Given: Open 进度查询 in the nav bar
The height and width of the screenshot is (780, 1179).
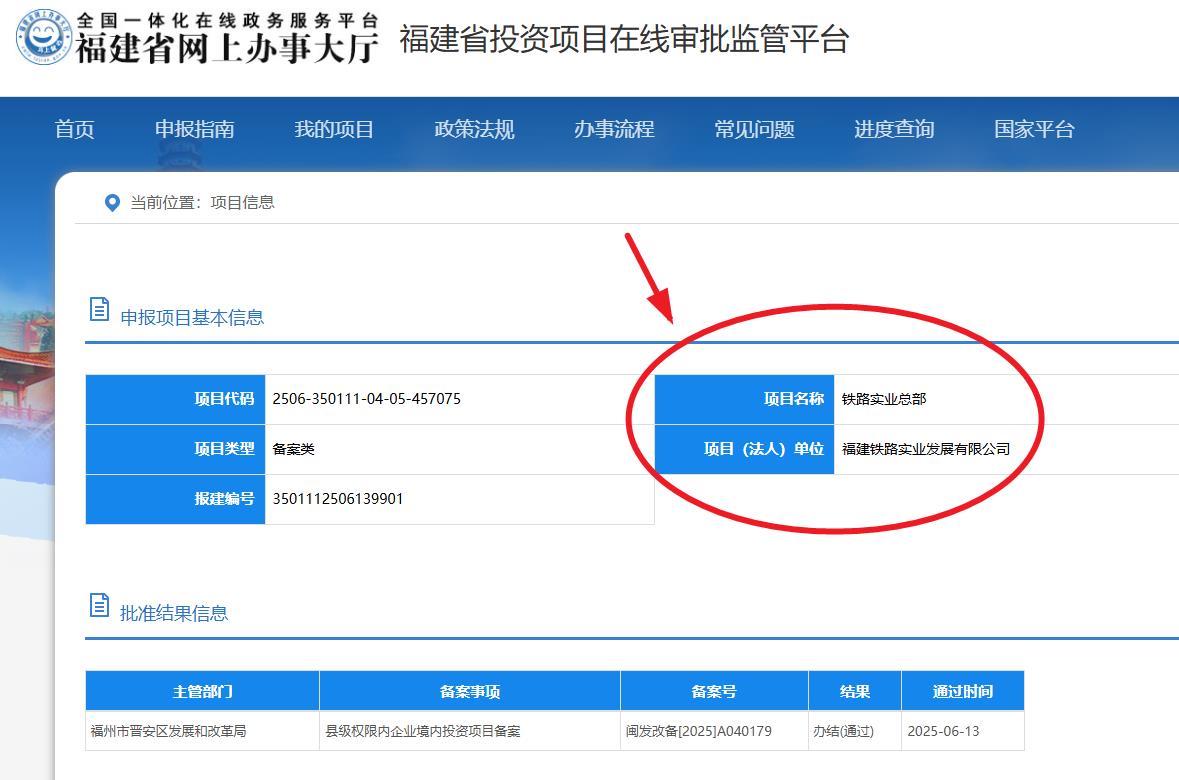Looking at the screenshot, I should (x=894, y=129).
